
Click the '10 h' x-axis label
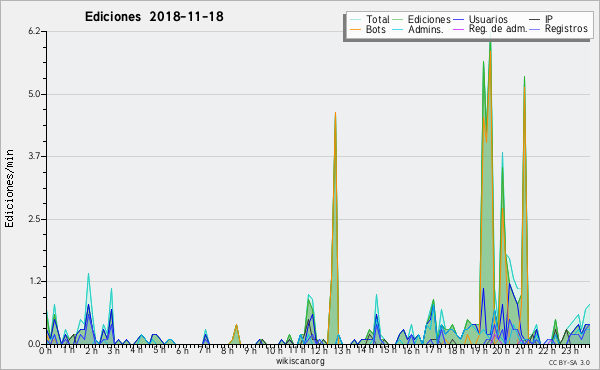coord(274,350)
